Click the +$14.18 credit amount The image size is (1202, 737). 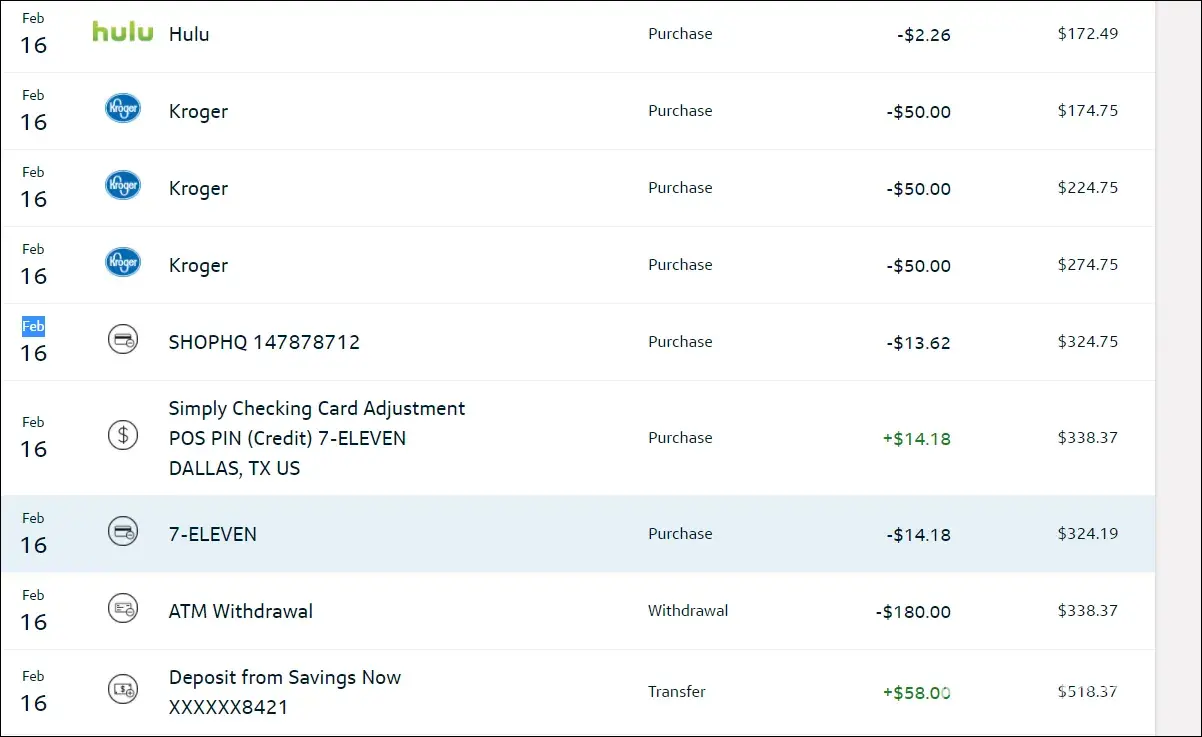(916, 438)
